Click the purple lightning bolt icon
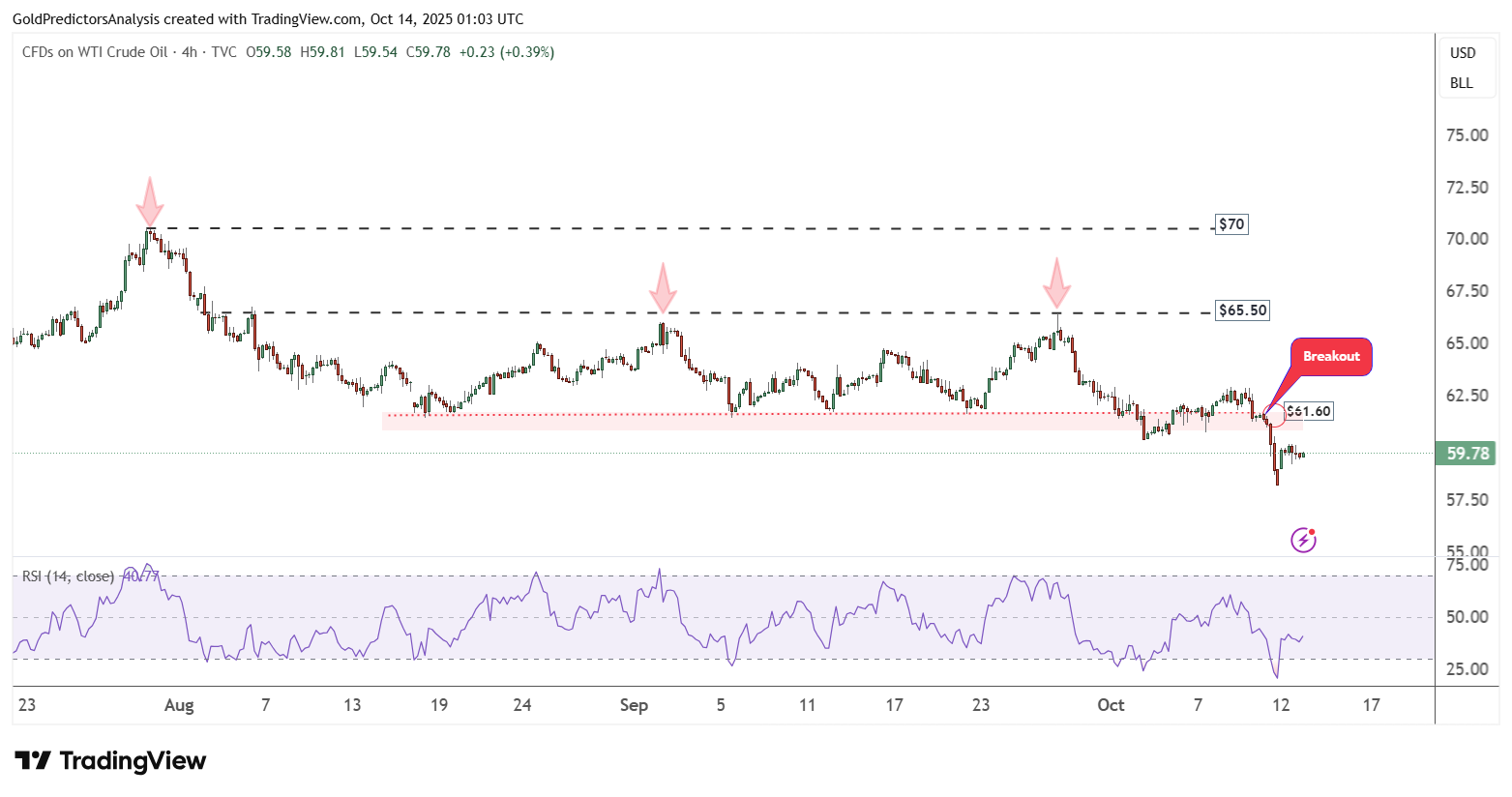1512x797 pixels. click(1303, 540)
